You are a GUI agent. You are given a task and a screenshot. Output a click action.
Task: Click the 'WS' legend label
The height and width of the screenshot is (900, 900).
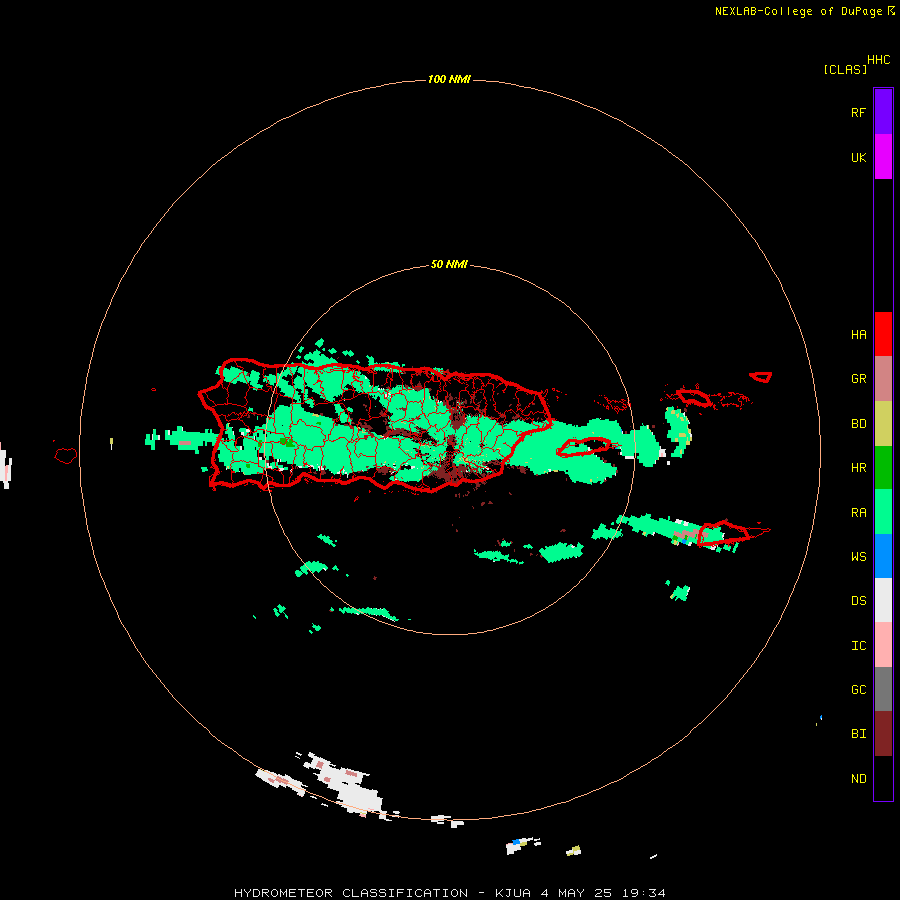coord(858,556)
